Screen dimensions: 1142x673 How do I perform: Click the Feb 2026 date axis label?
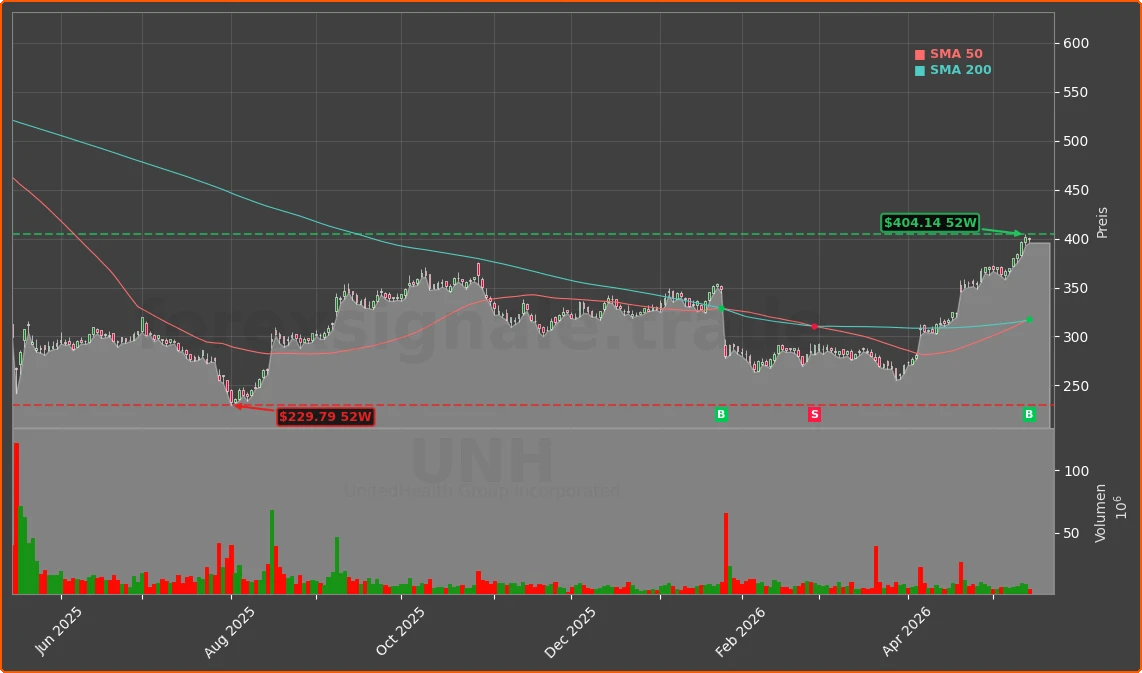click(x=740, y=631)
